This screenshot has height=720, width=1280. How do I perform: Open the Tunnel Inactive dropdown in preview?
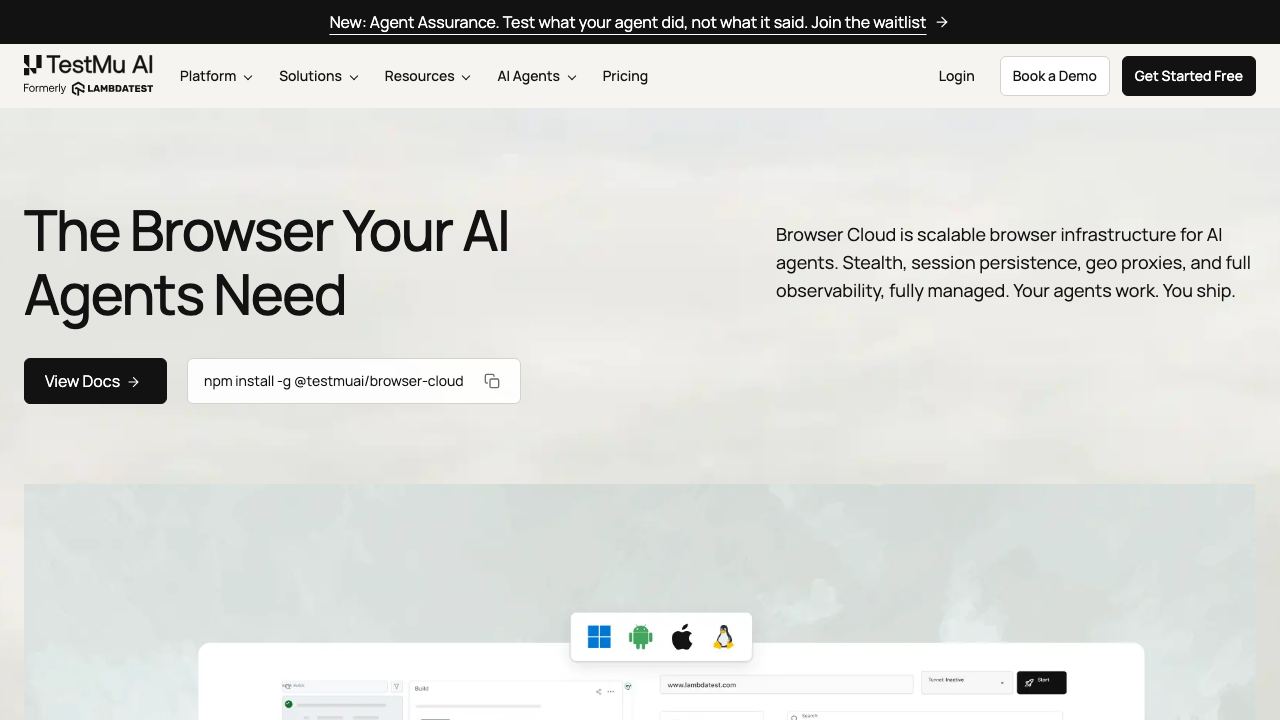coord(966,682)
